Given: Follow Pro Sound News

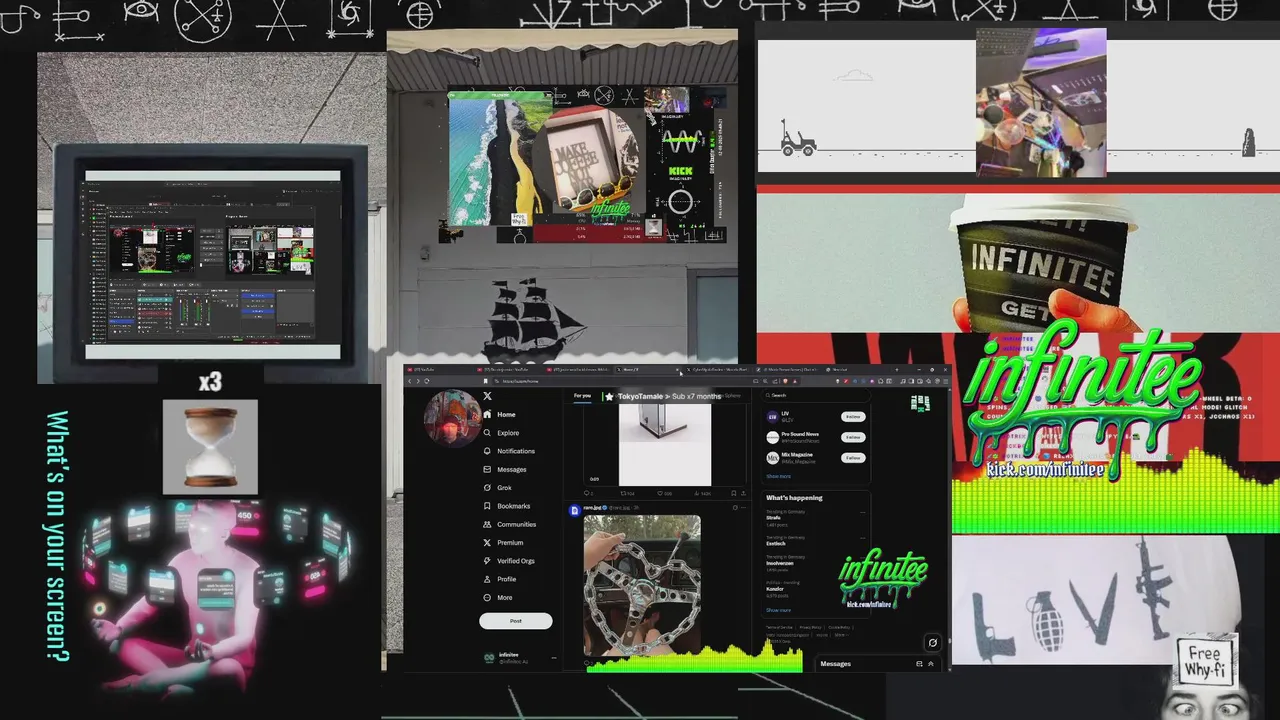Looking at the screenshot, I should 853,437.
